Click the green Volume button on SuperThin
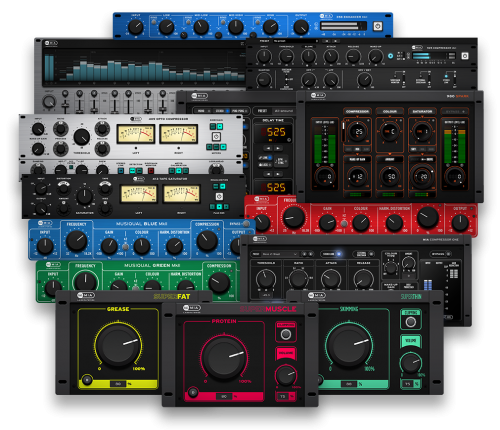The height and width of the screenshot is (430, 500). pos(410,341)
